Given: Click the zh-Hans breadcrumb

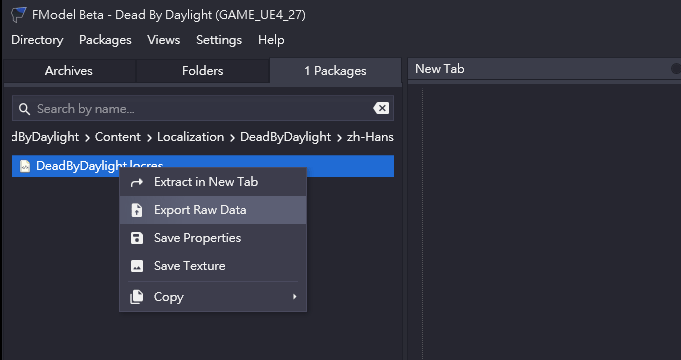Looking at the screenshot, I should coord(370,137).
